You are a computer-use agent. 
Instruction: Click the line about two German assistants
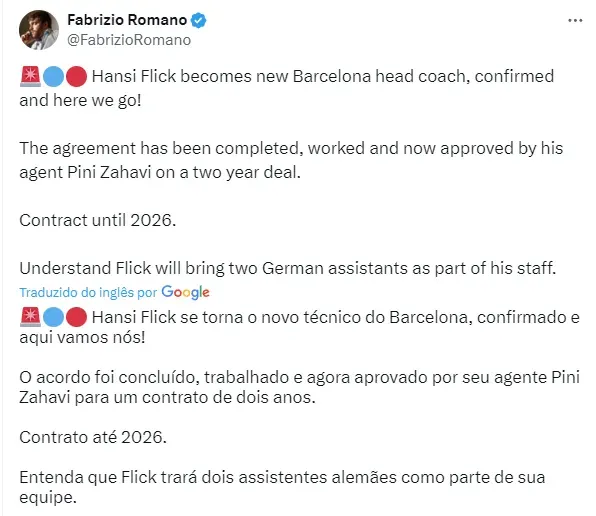pos(288,268)
